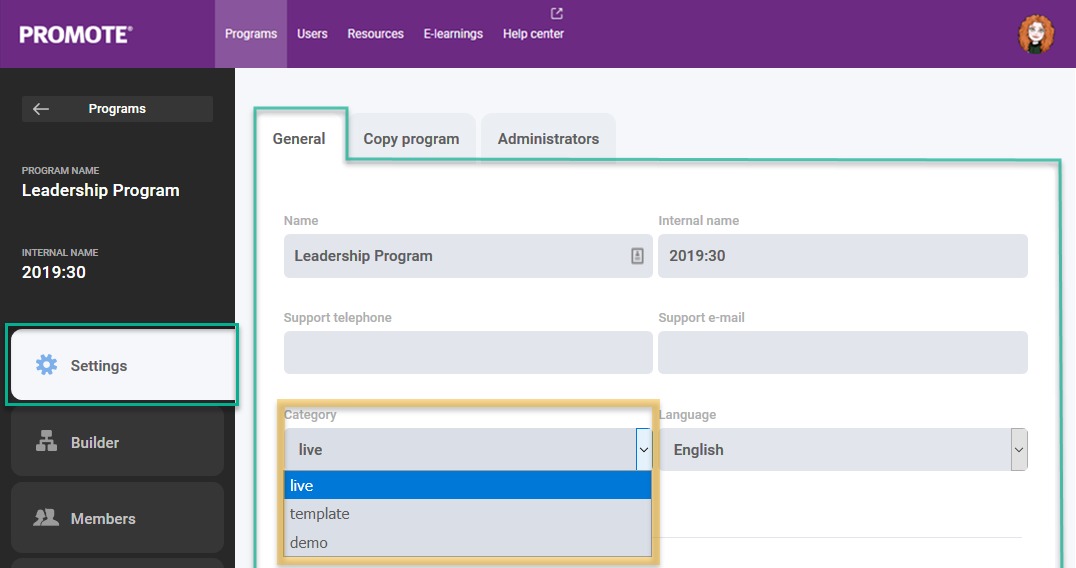Viewport: 1076px width, 568px height.
Task: Expand the Language dropdown
Action: pyautogui.click(x=1018, y=450)
